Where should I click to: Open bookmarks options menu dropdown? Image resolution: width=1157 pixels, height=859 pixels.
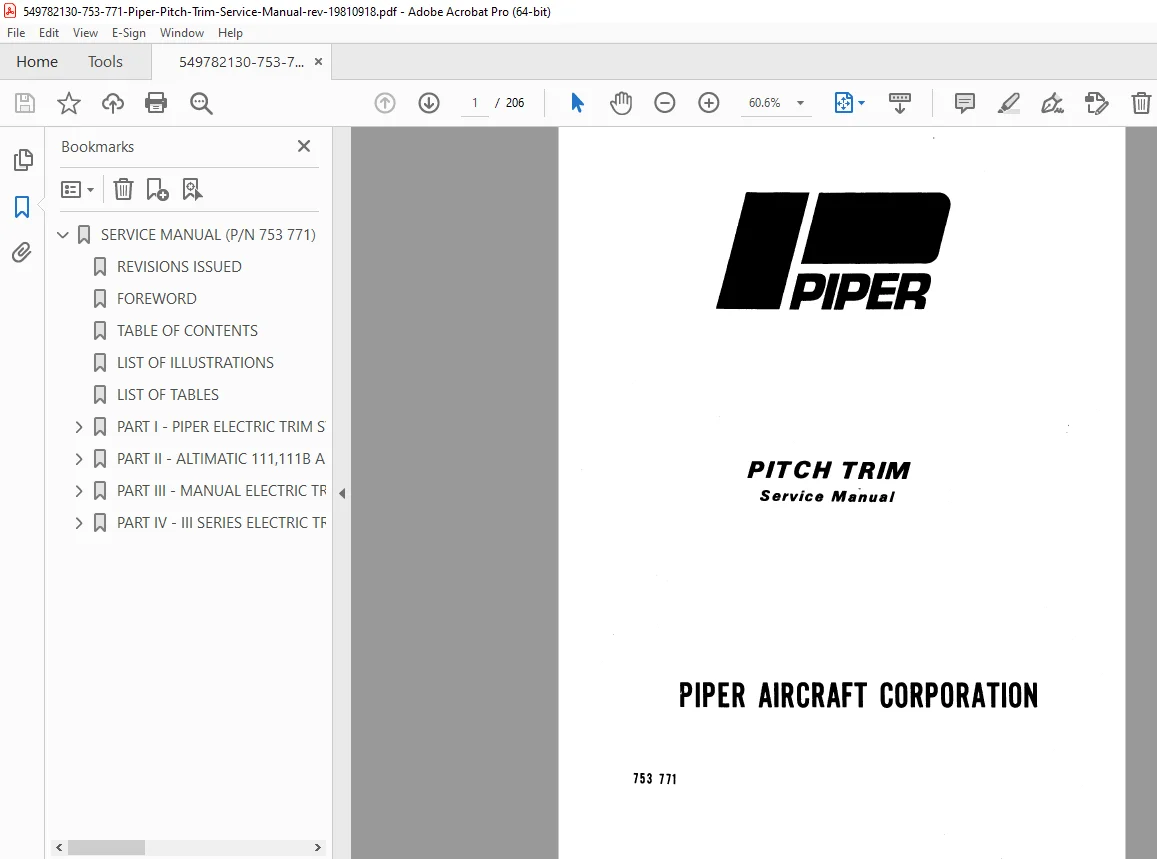77,190
